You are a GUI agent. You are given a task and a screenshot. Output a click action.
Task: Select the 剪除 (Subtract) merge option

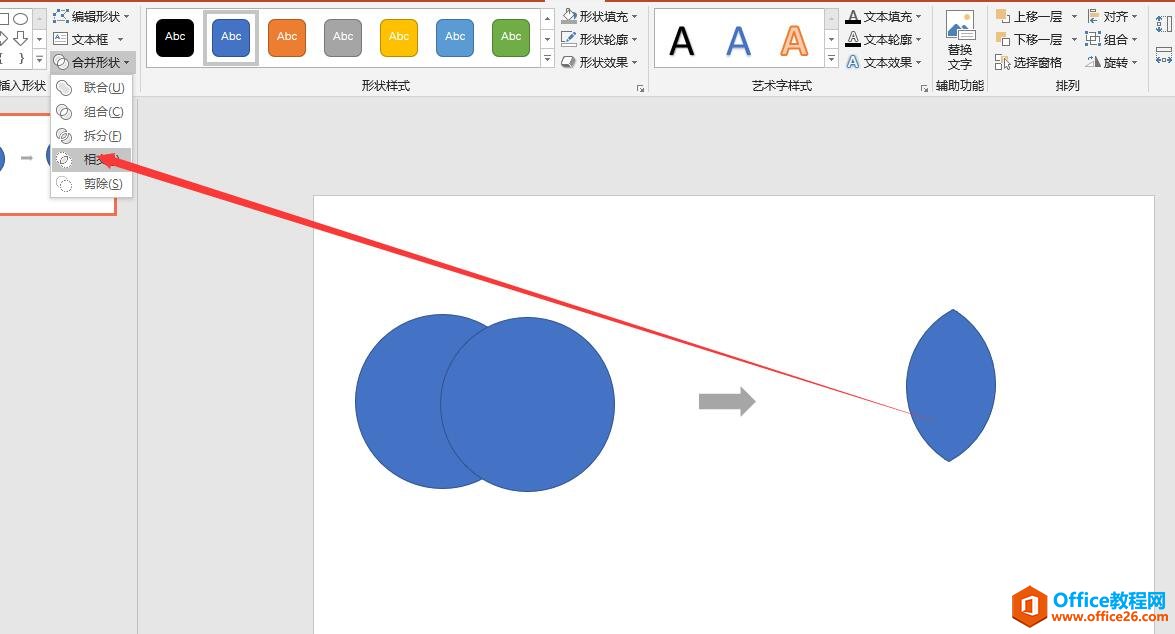[x=99, y=183]
